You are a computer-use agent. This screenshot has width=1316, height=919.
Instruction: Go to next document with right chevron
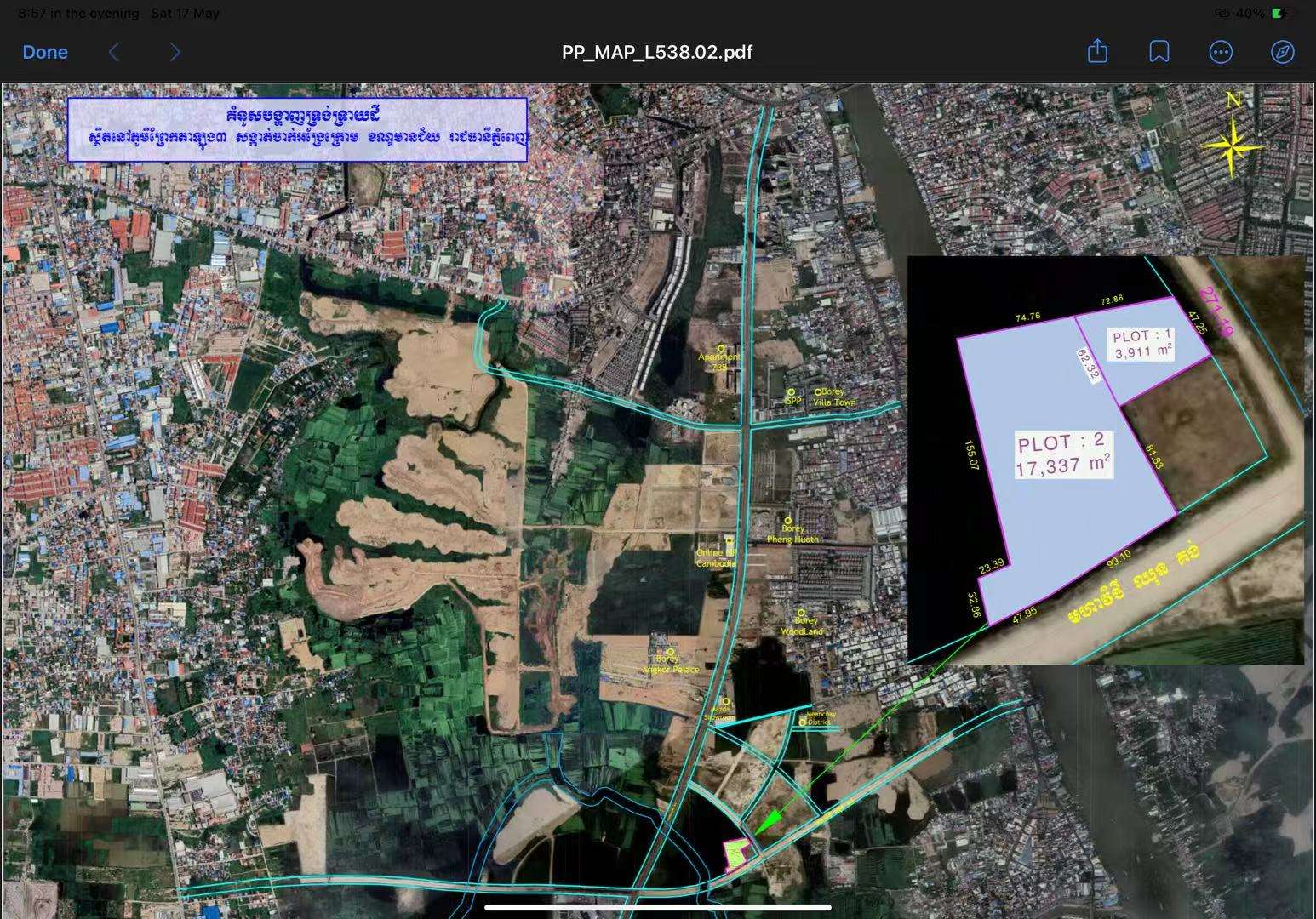tap(175, 53)
